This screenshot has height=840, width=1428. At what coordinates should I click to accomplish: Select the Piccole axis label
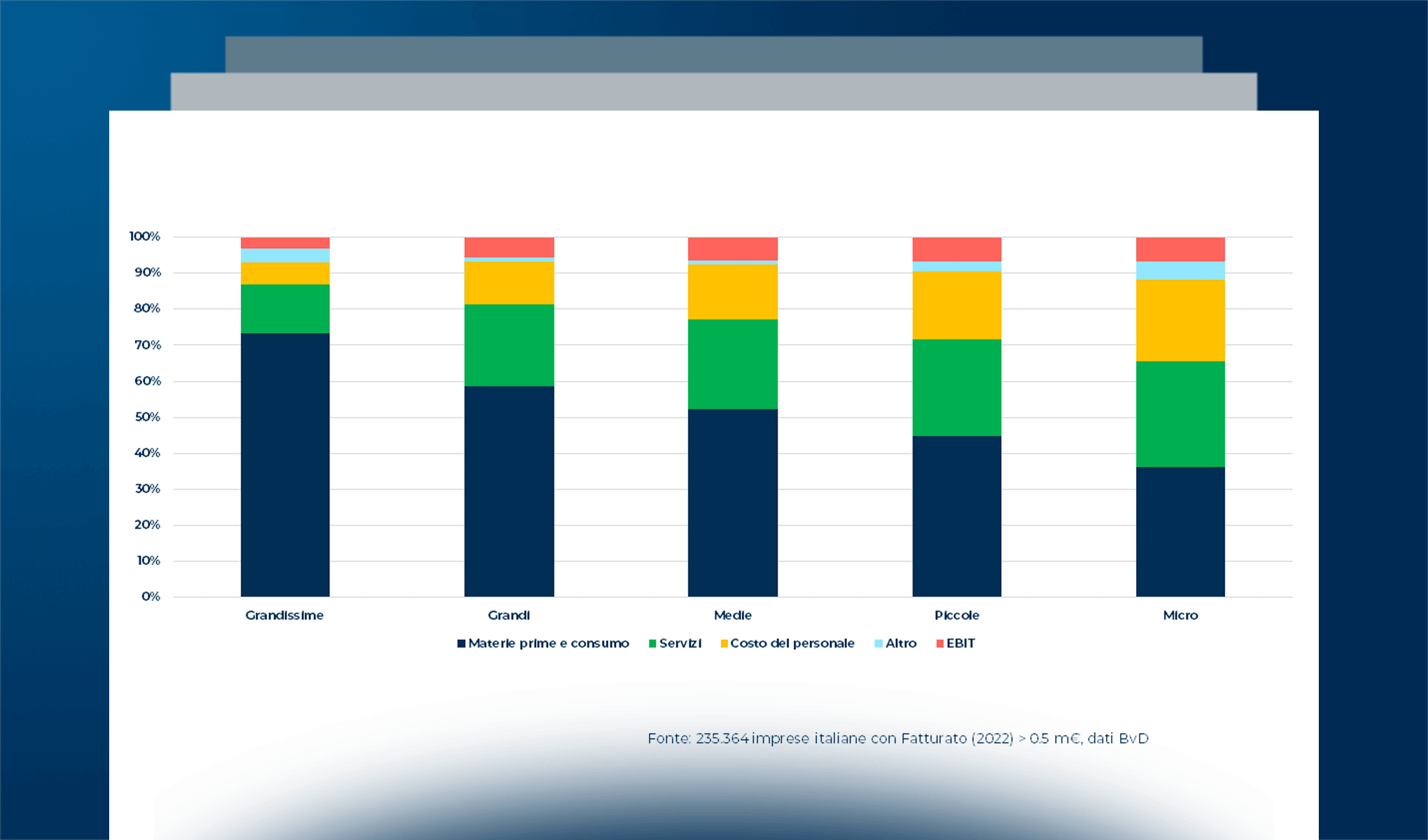click(956, 615)
